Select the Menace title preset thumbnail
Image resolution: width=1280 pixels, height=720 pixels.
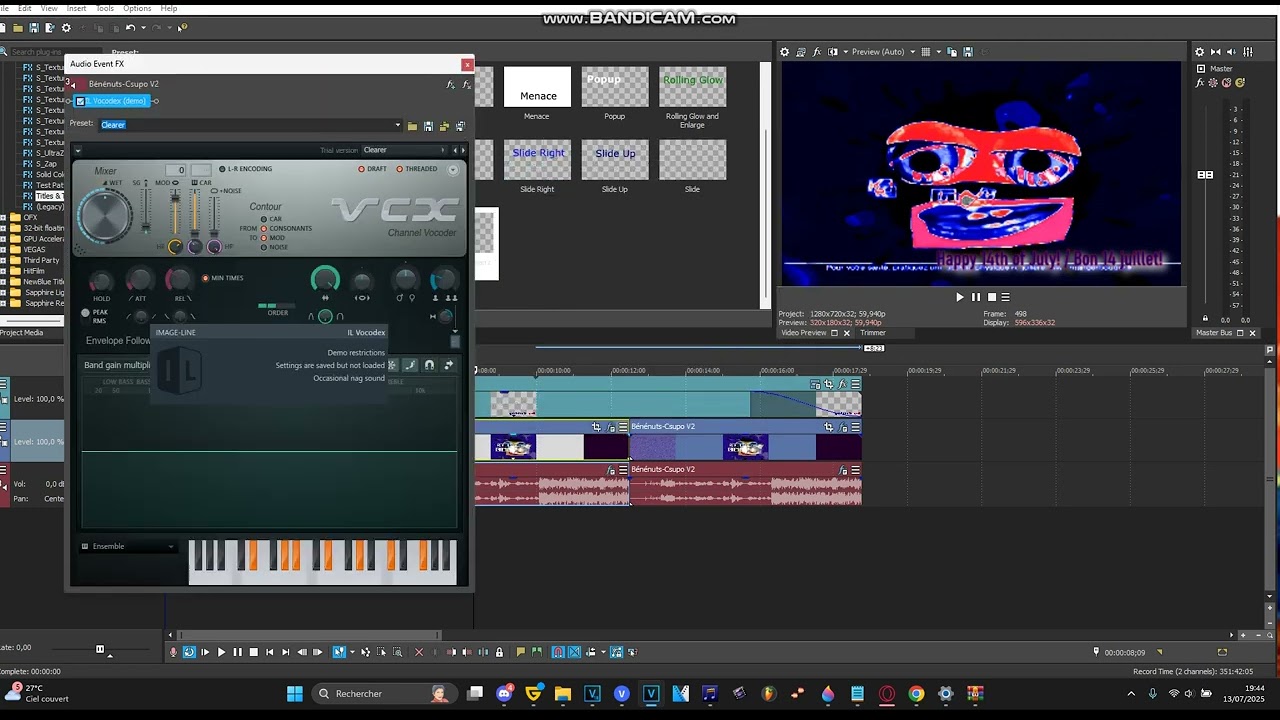click(x=537, y=87)
